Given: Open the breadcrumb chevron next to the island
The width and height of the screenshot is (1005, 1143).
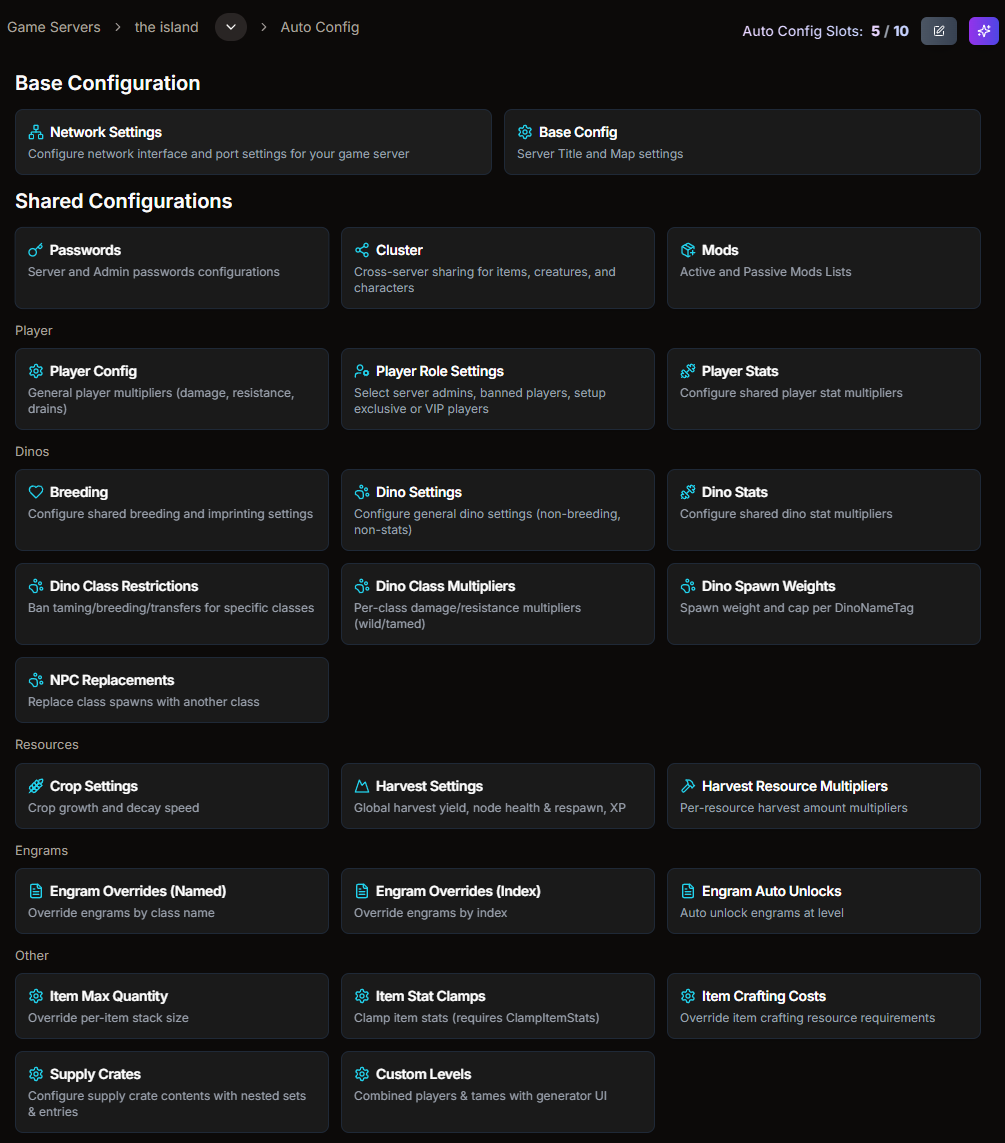Looking at the screenshot, I should [x=231, y=27].
